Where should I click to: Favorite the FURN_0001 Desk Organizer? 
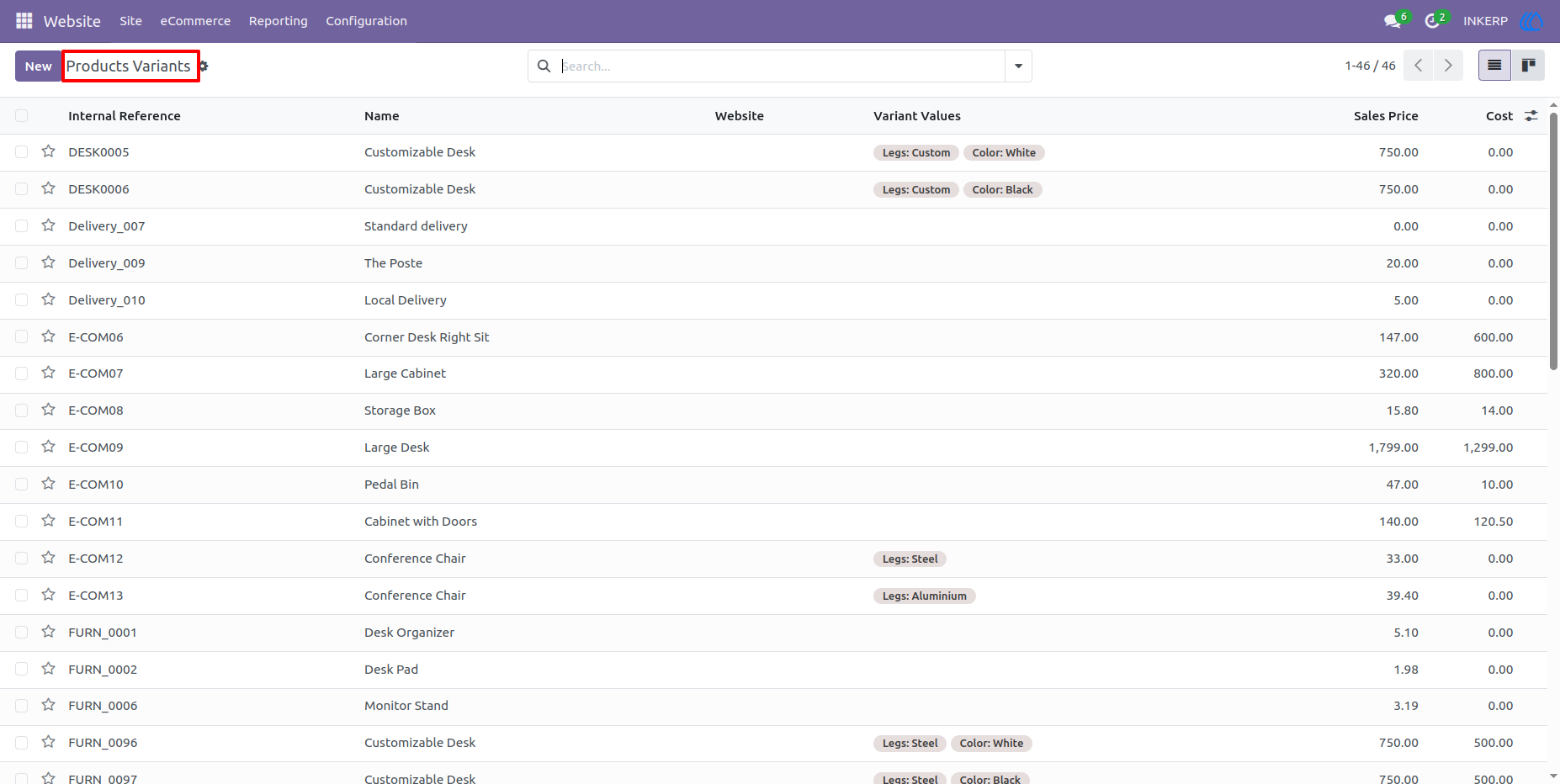(x=49, y=632)
